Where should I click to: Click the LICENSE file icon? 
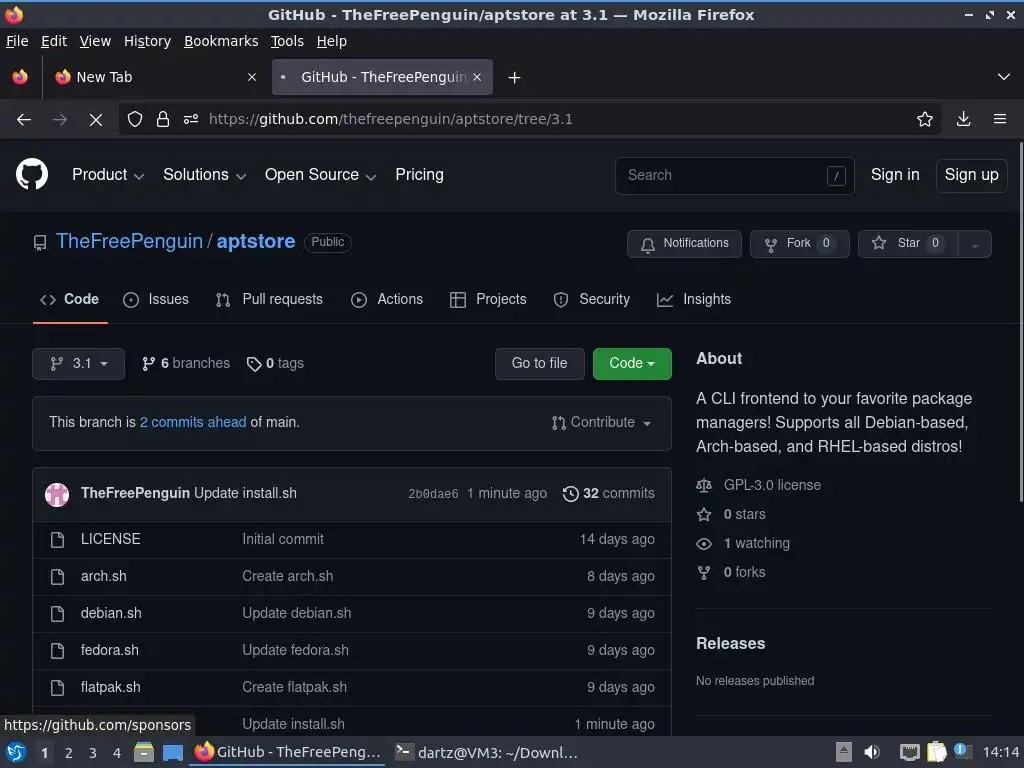click(57, 539)
